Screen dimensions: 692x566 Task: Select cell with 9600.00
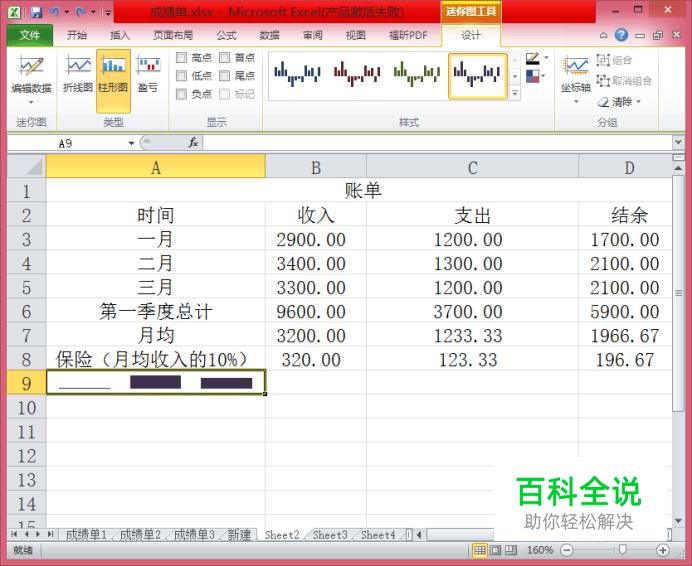click(316, 312)
